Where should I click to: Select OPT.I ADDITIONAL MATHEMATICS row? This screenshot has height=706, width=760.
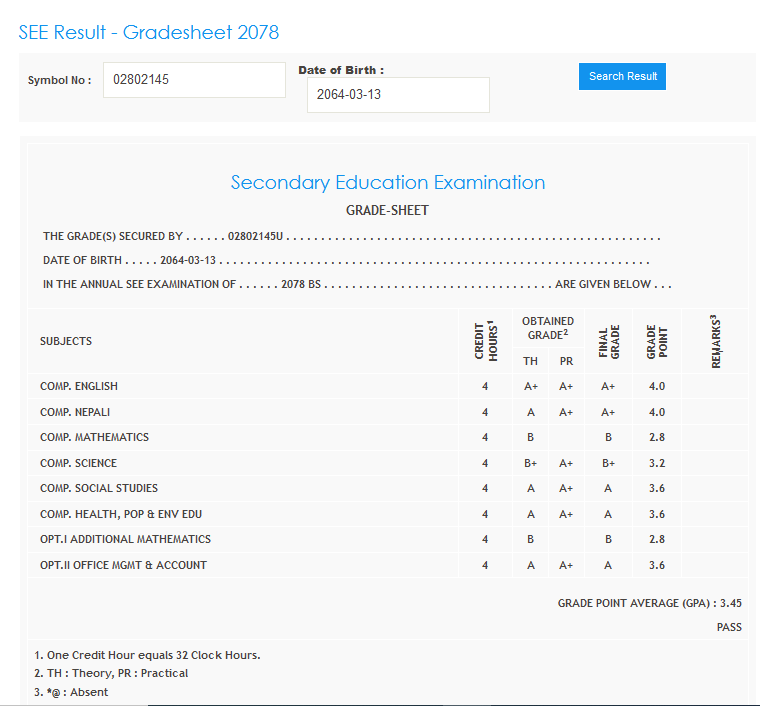[x=125, y=539]
